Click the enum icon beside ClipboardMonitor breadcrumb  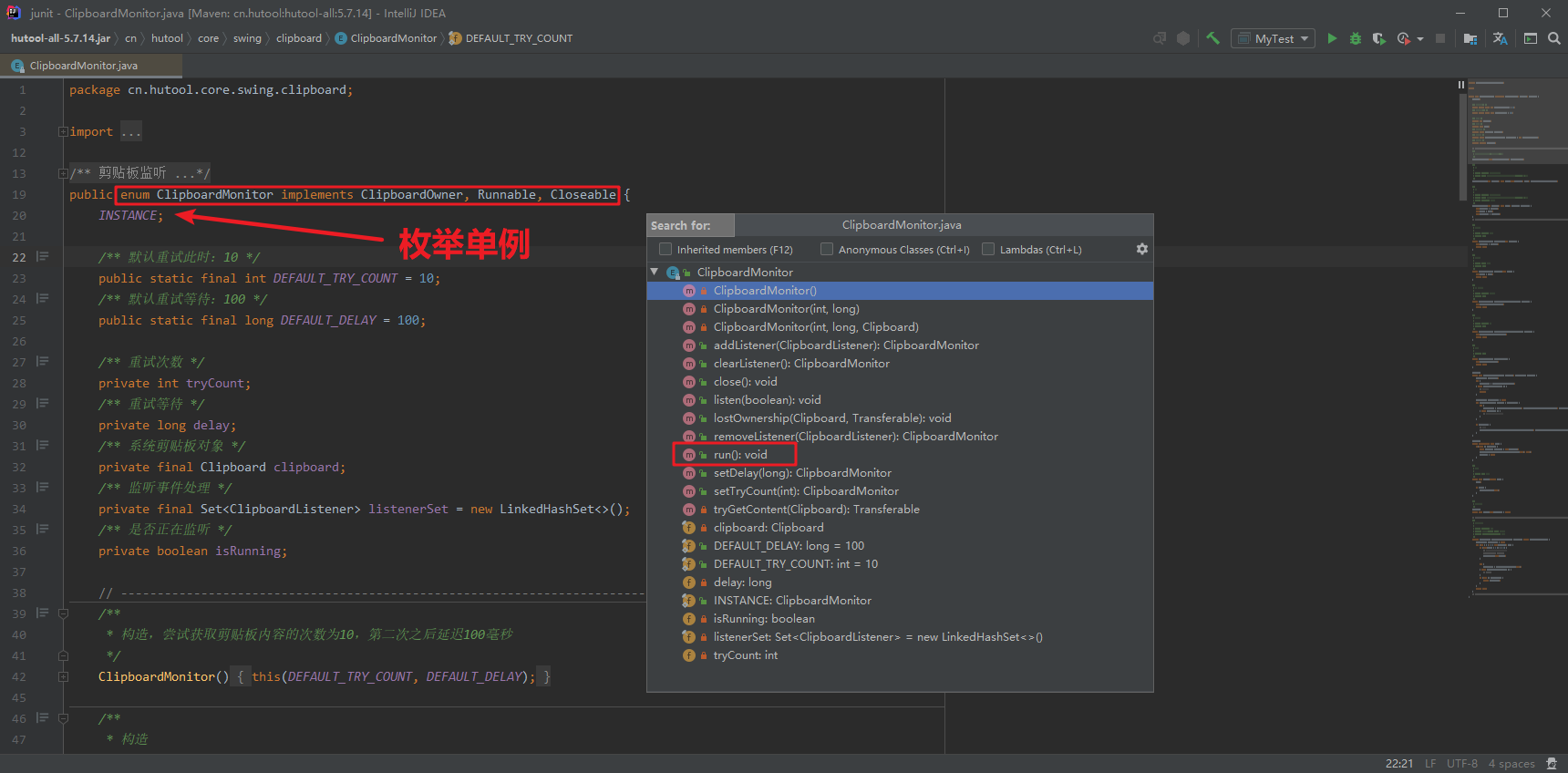(341, 38)
